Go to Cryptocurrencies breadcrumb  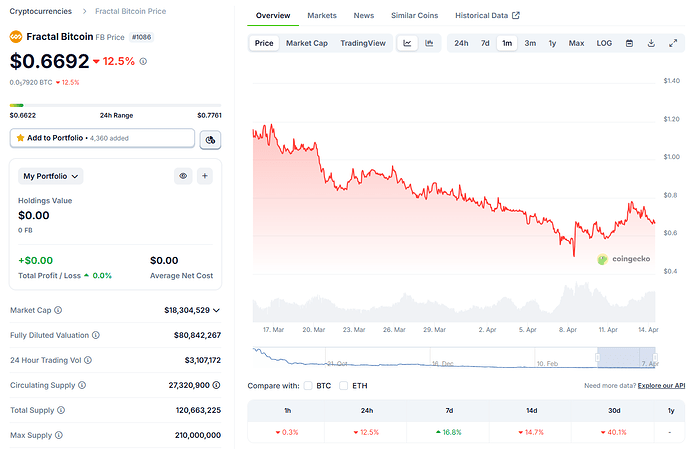pos(40,11)
